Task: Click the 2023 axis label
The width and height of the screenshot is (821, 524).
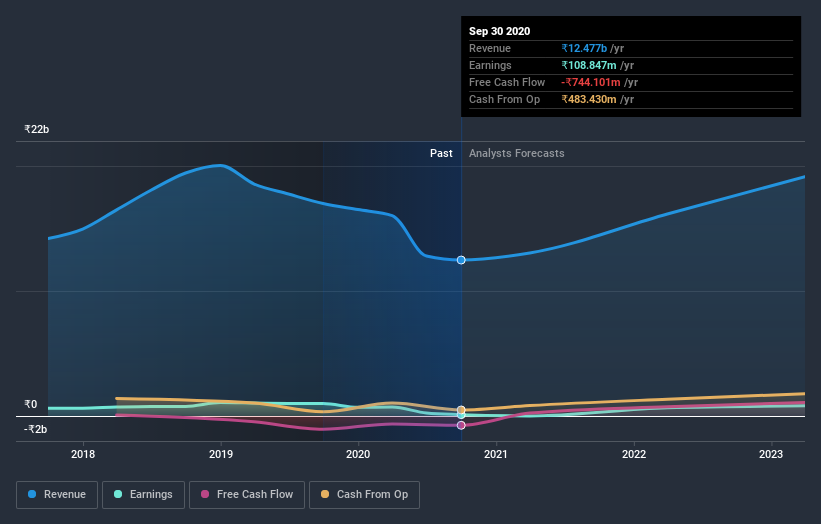Action: (771, 454)
